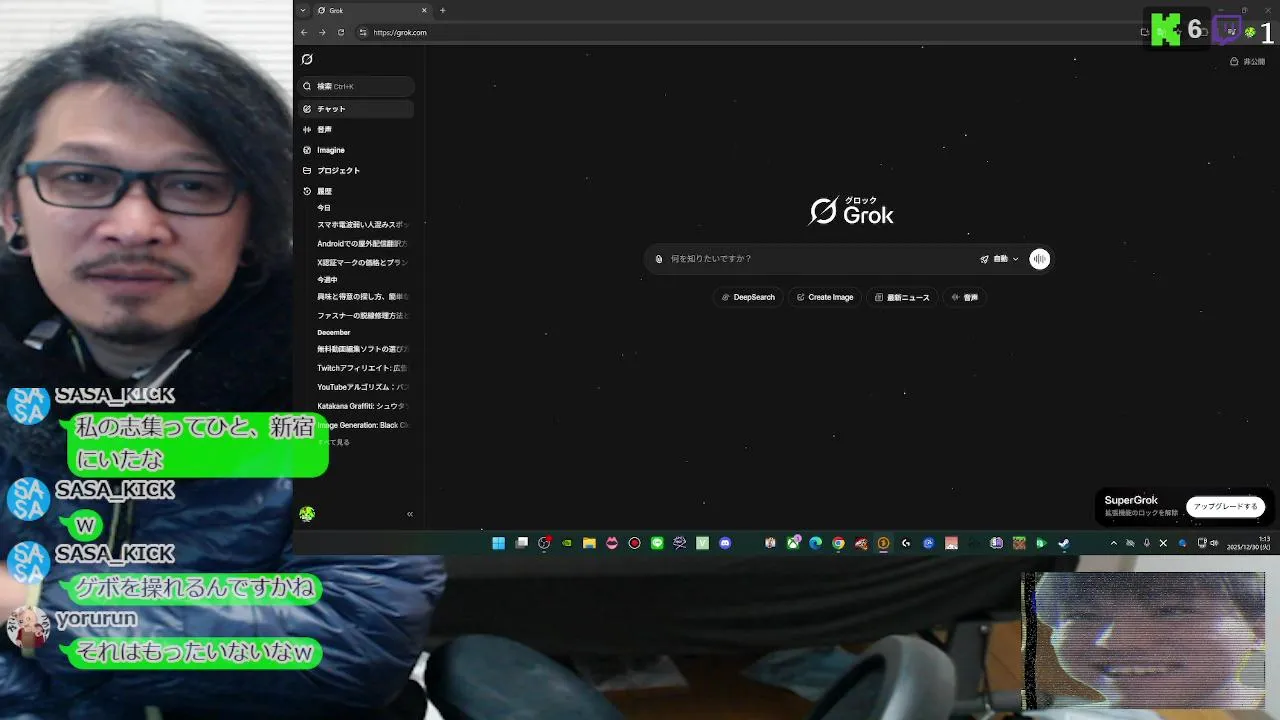Click the 最新ニュース button
Screen dimensions: 1280x720
pyautogui.click(x=902, y=297)
